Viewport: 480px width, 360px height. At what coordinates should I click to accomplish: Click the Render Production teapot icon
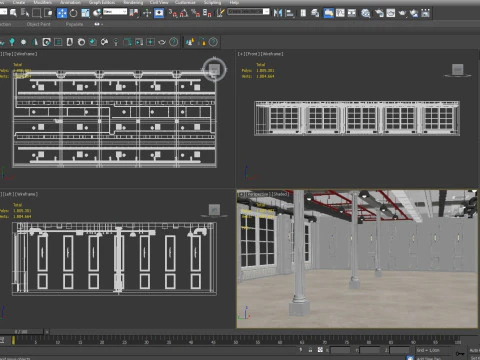click(402, 13)
